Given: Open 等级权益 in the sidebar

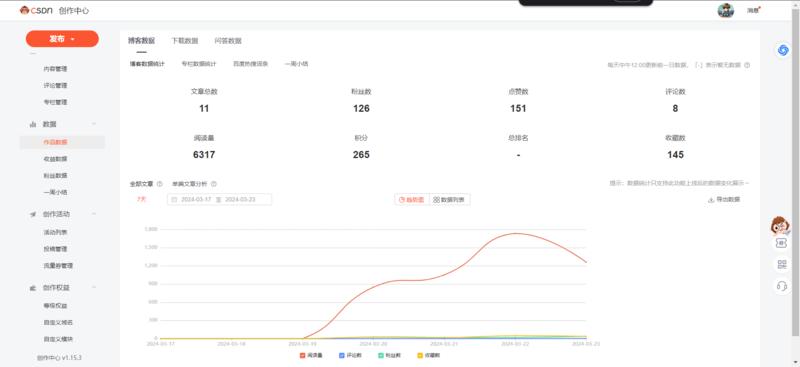Looking at the screenshot, I should pyautogui.click(x=55, y=306).
